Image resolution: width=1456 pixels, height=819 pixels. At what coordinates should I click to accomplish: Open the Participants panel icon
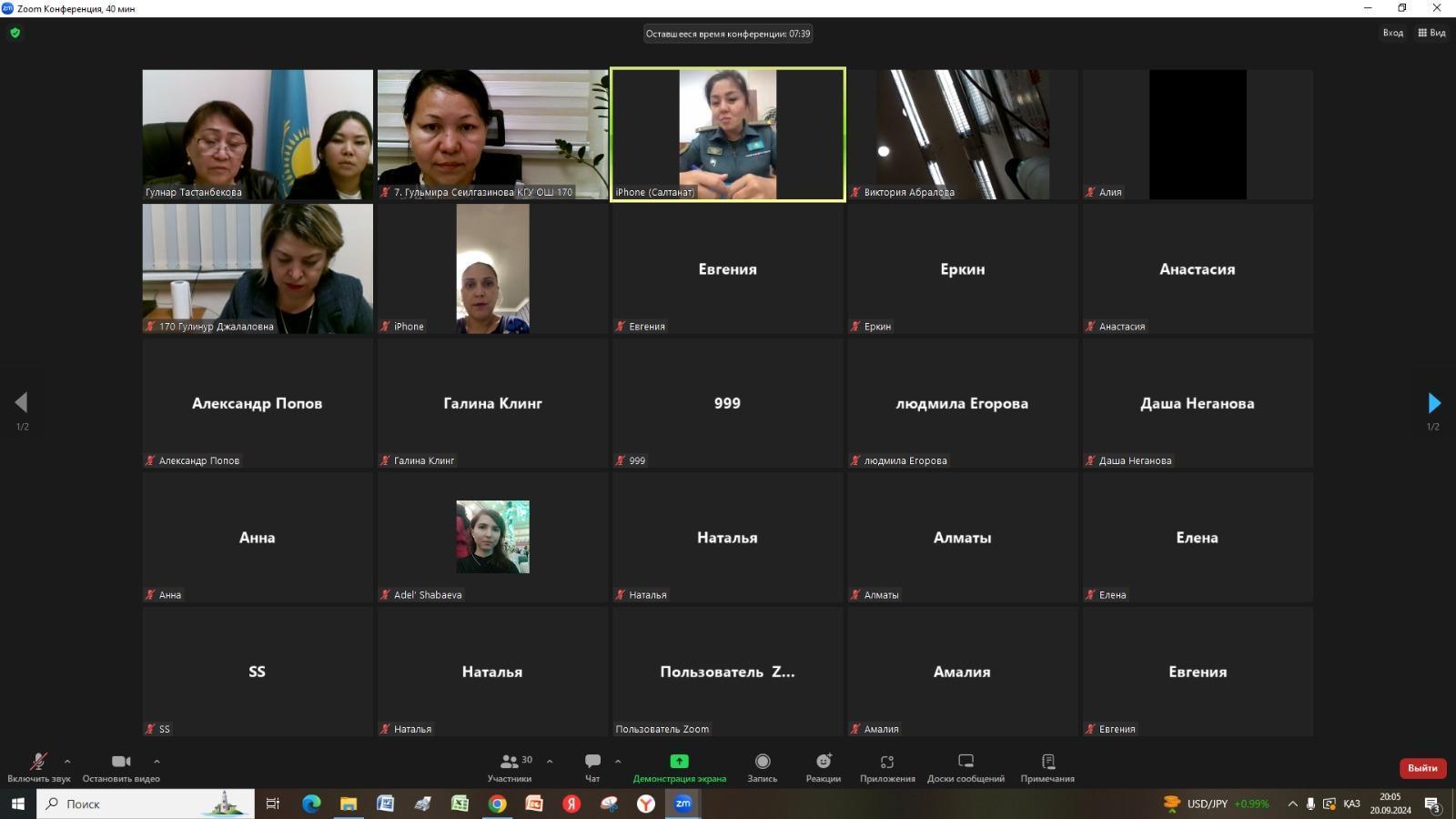click(510, 762)
